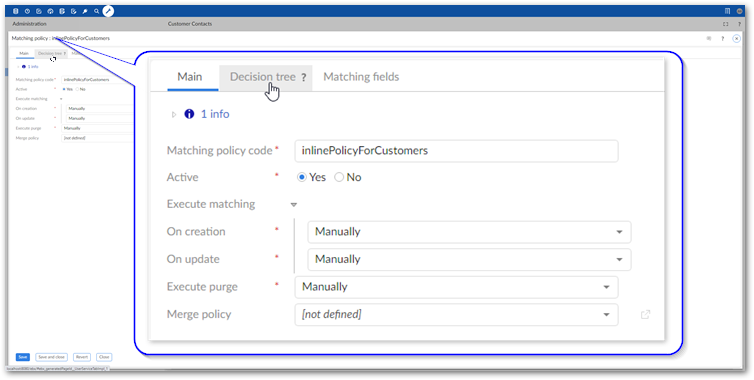Switch to the Decision tree tab

point(265,77)
